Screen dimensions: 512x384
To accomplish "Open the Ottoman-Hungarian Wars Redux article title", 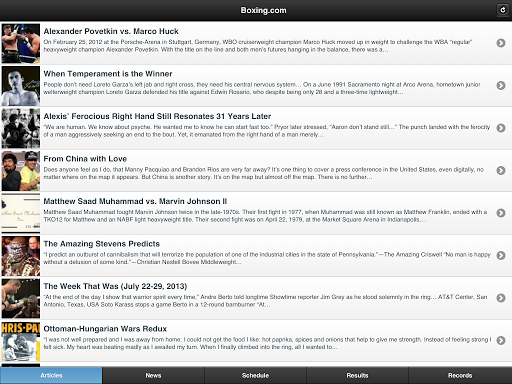I will [105, 329].
